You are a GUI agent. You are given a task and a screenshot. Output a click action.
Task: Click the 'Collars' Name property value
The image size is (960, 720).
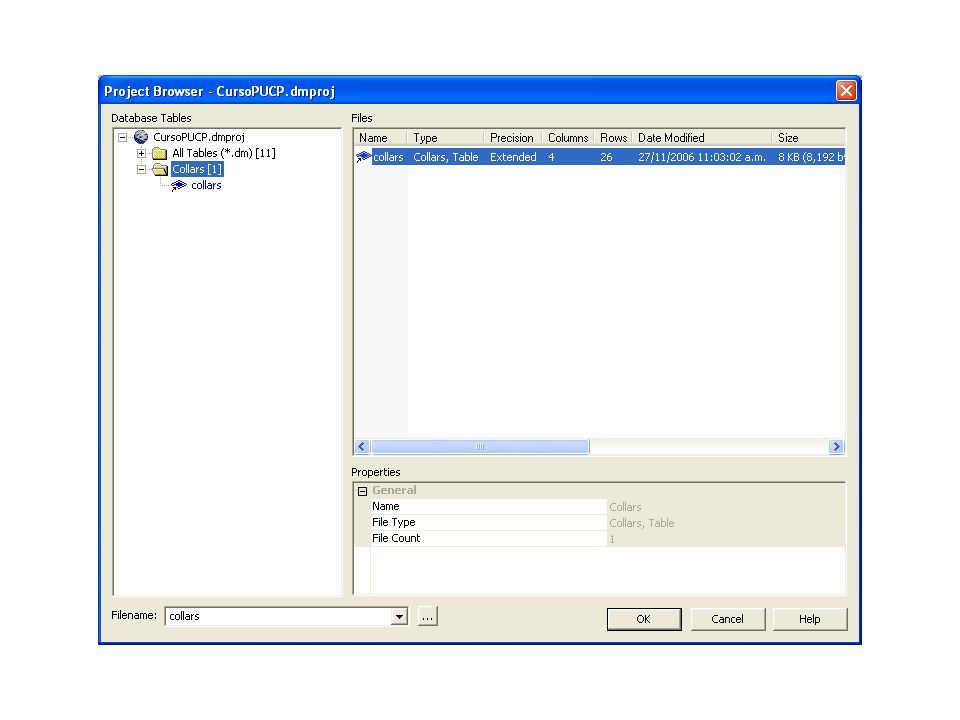(625, 507)
